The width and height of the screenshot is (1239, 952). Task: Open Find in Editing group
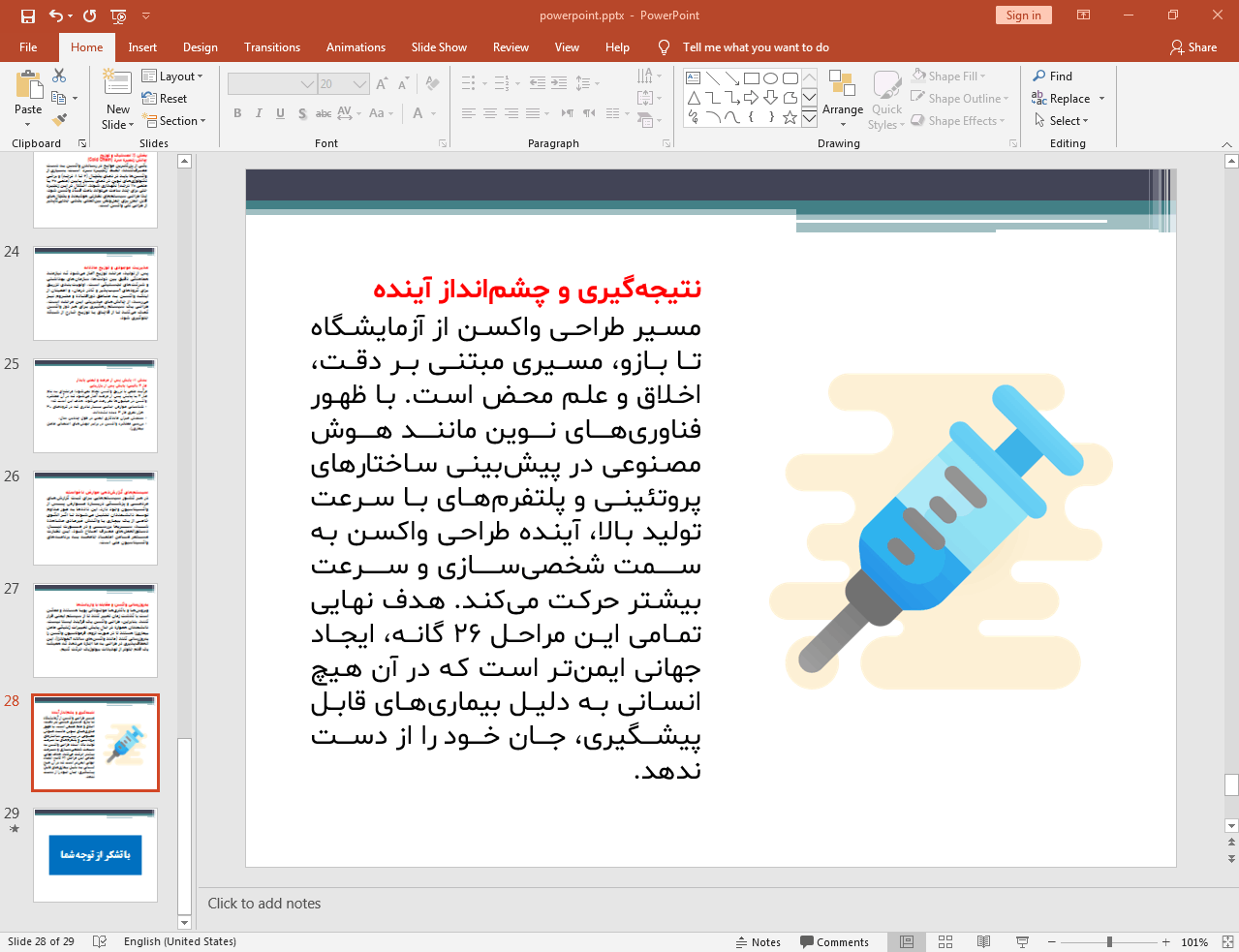1053,77
